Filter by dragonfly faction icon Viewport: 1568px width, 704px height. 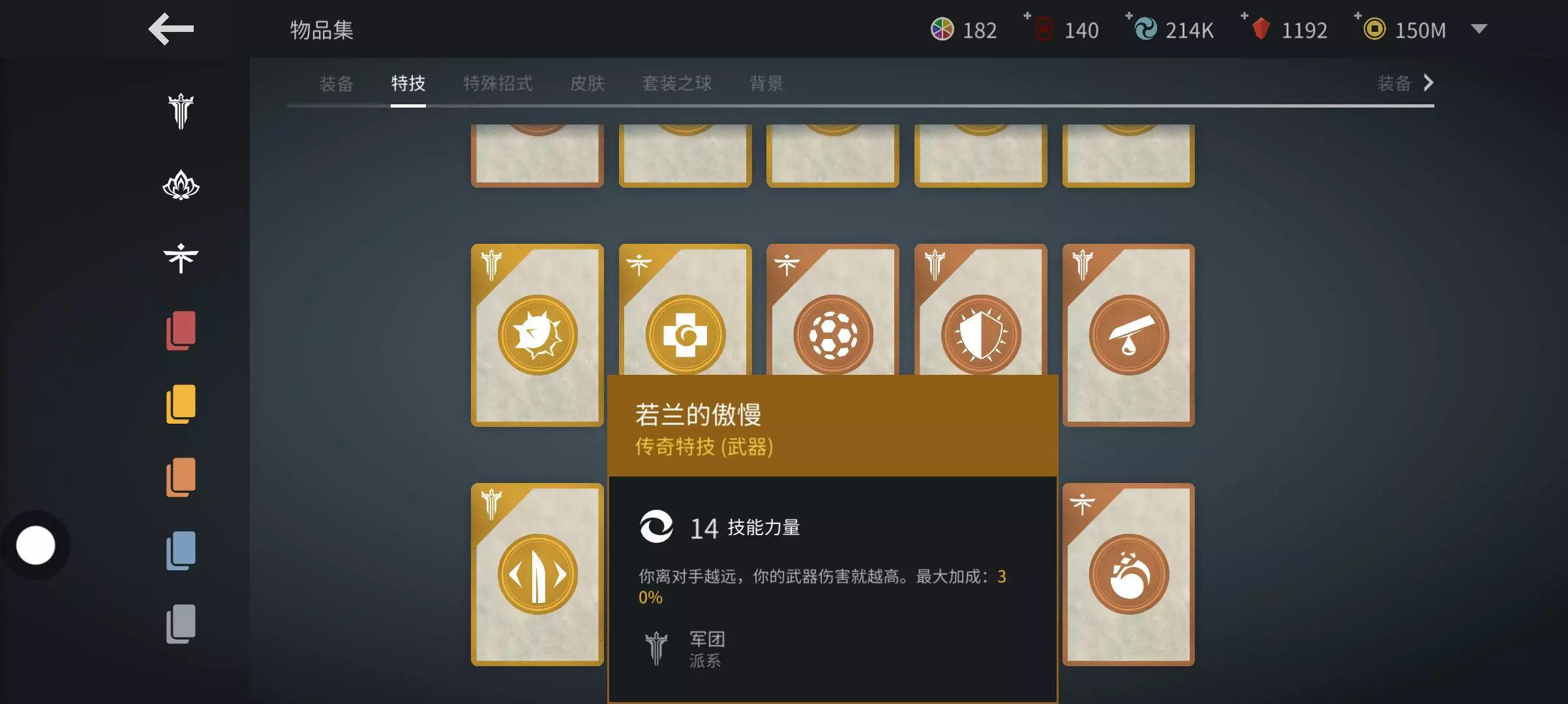(181, 258)
